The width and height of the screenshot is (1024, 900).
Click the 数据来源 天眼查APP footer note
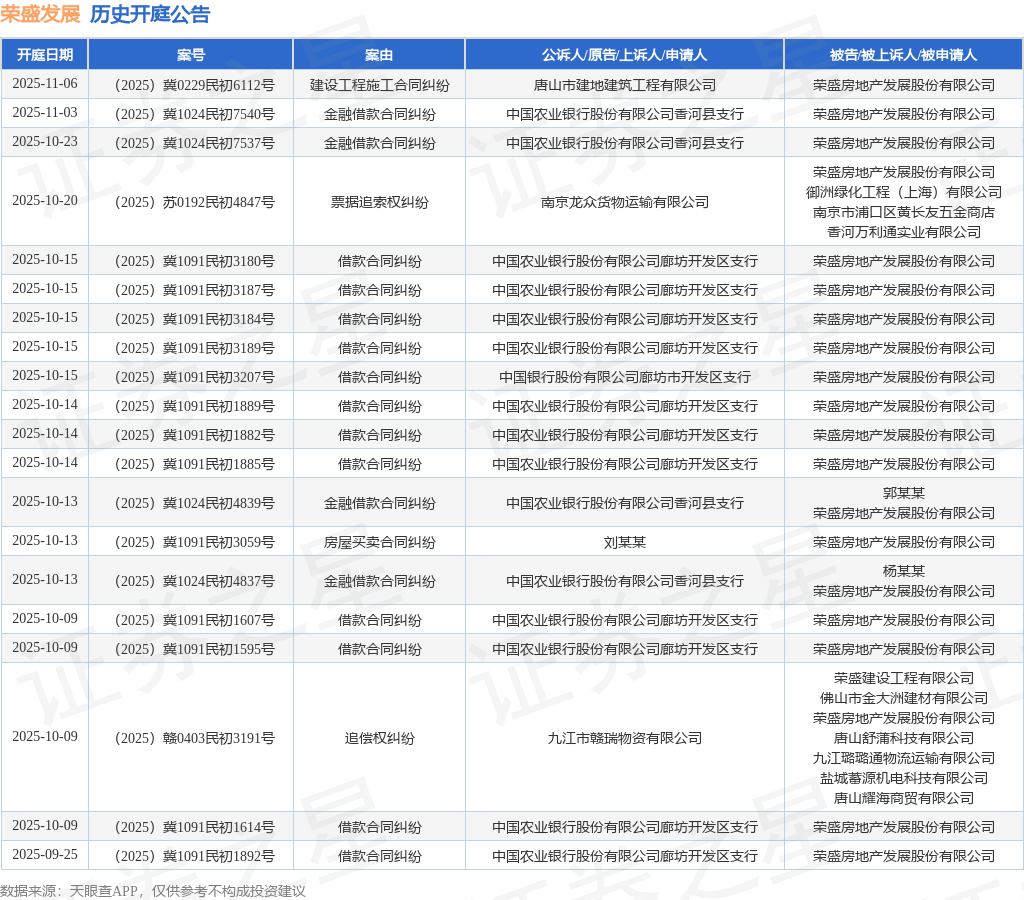pyautogui.click(x=153, y=891)
